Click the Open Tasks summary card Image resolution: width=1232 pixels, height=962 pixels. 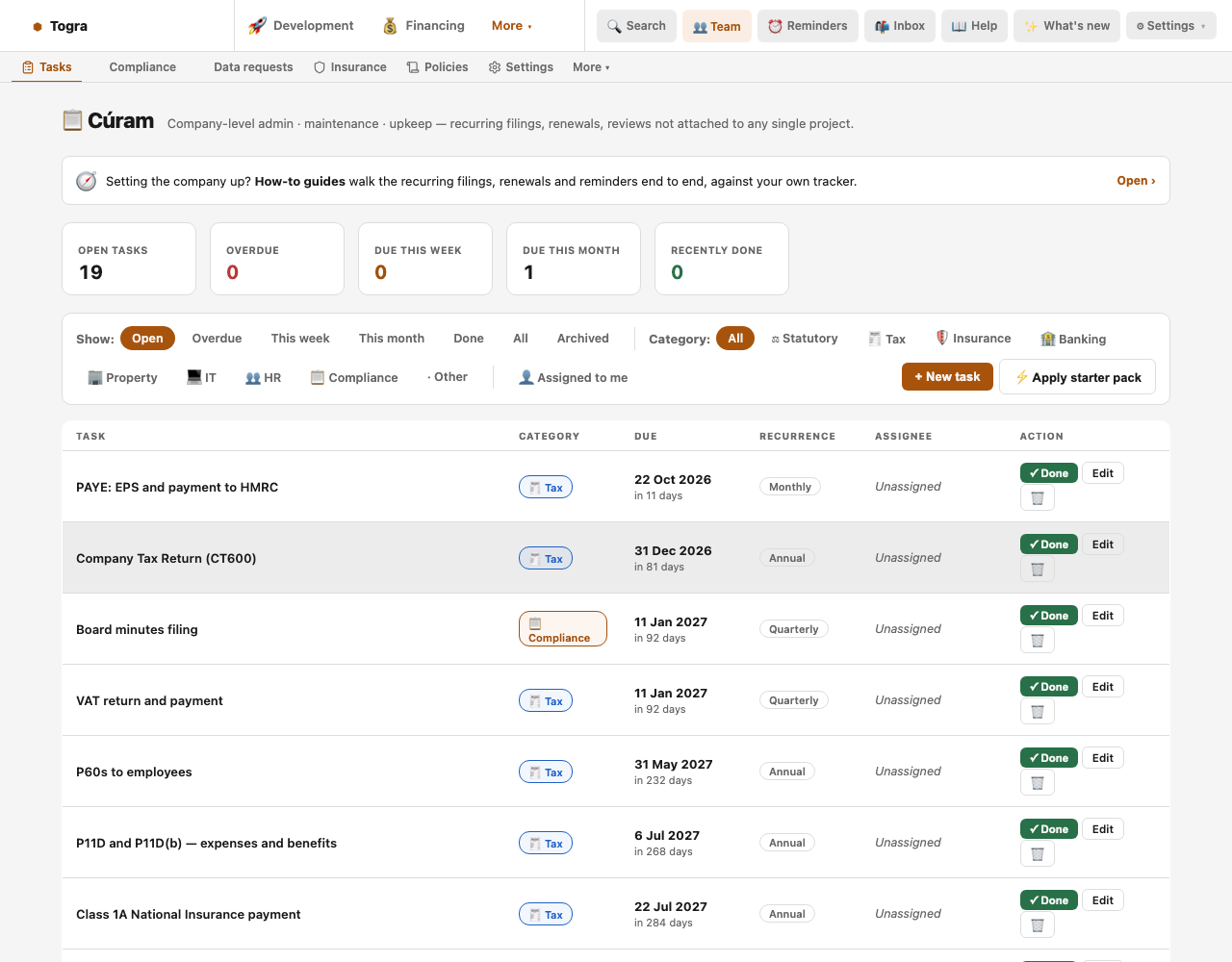(129, 259)
